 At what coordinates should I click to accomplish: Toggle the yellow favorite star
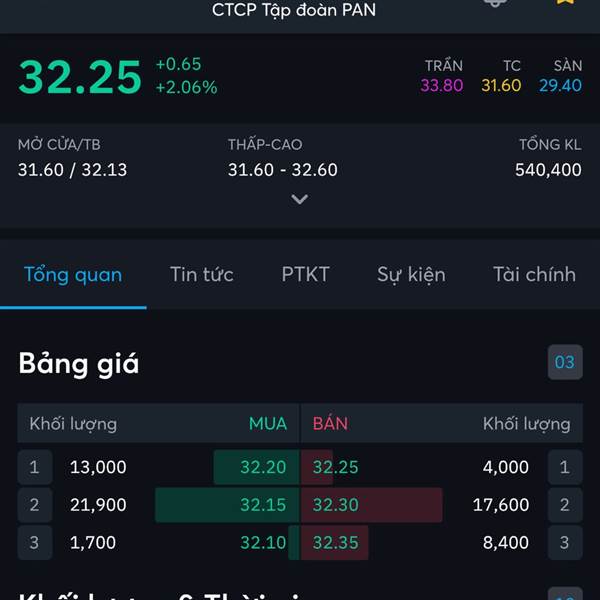566,2
